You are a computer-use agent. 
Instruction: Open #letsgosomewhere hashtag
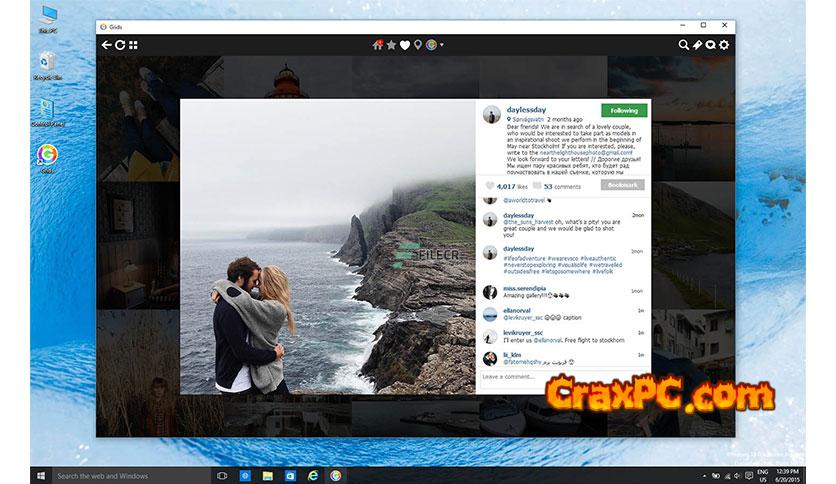(x=566, y=271)
